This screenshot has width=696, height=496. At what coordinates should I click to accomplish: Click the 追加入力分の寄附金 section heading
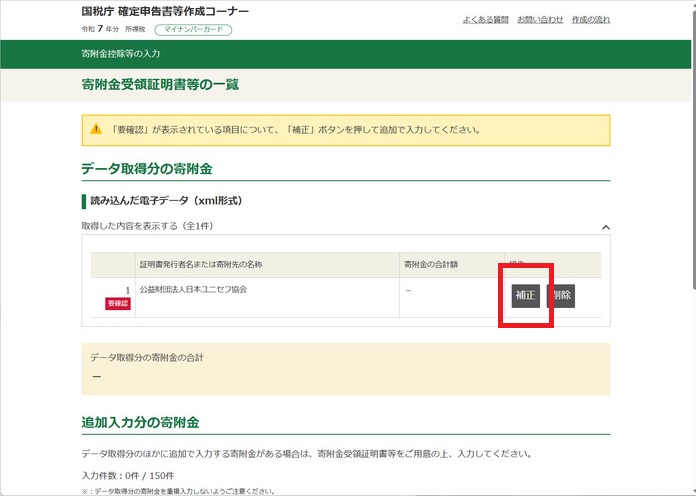[146, 423]
